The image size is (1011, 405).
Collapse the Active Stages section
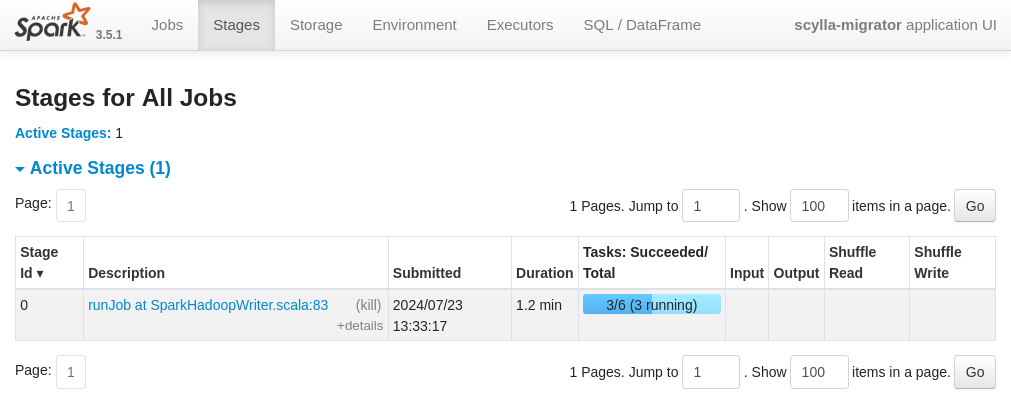coord(93,168)
